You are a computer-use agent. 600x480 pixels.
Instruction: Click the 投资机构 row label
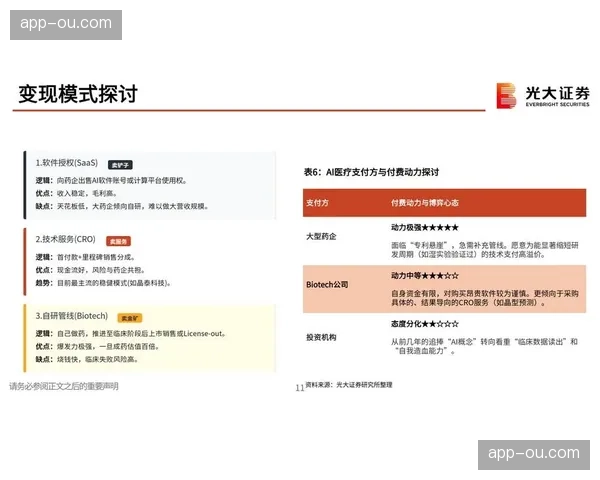pyautogui.click(x=321, y=338)
